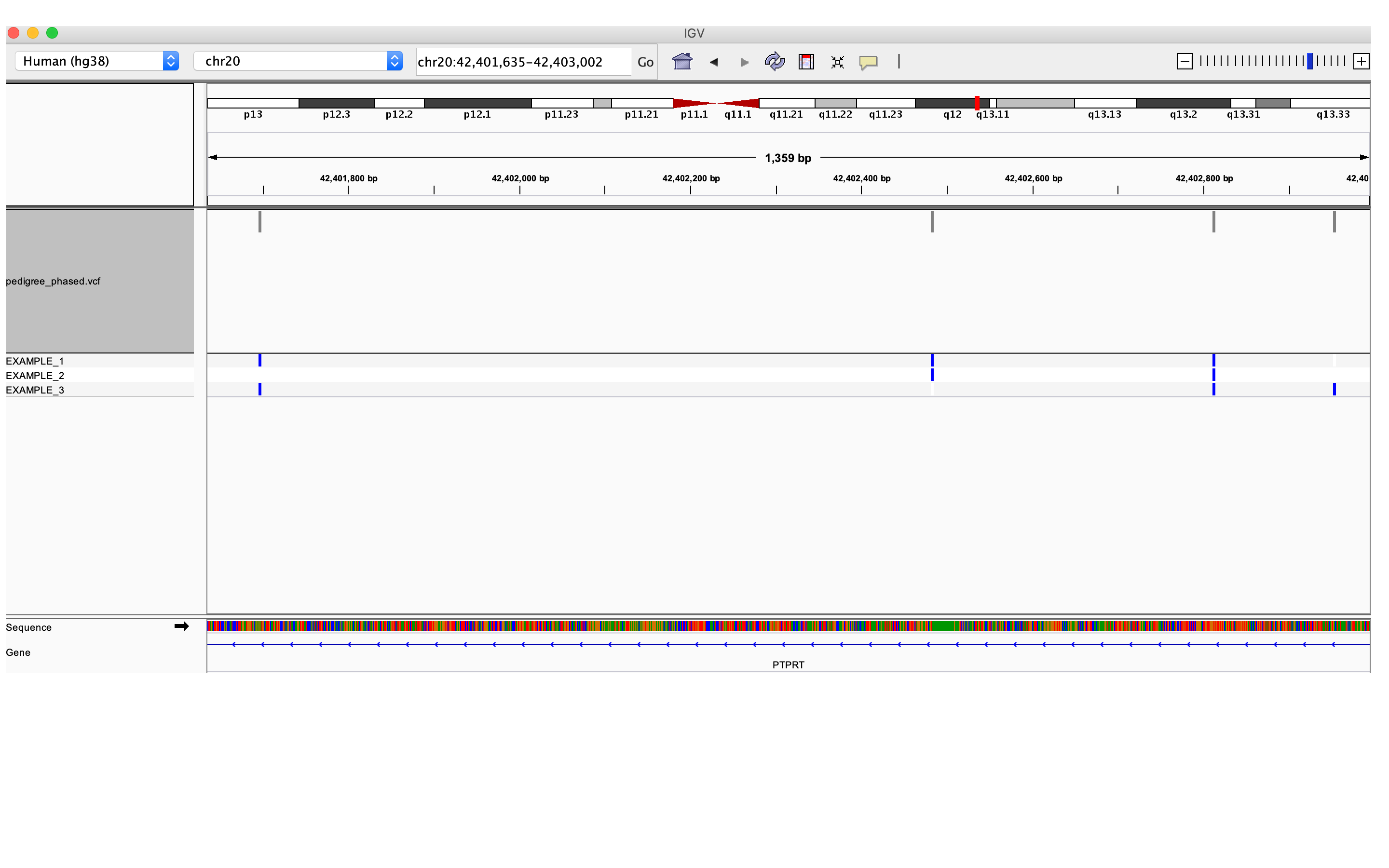Screen dimensions: 1389x868
Task: Select the pedigree_phased.vcf track name
Action: [x=54, y=281]
